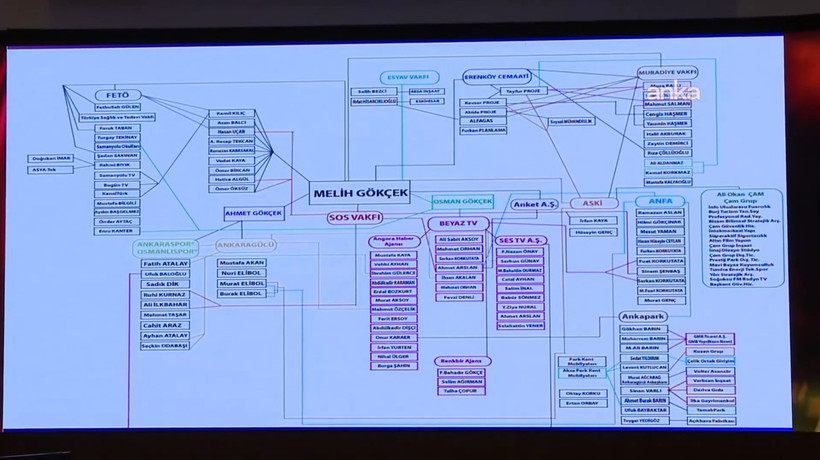Click the ANKARAGÜCÜ header node
This screenshot has height=460, width=820.
click(245, 244)
